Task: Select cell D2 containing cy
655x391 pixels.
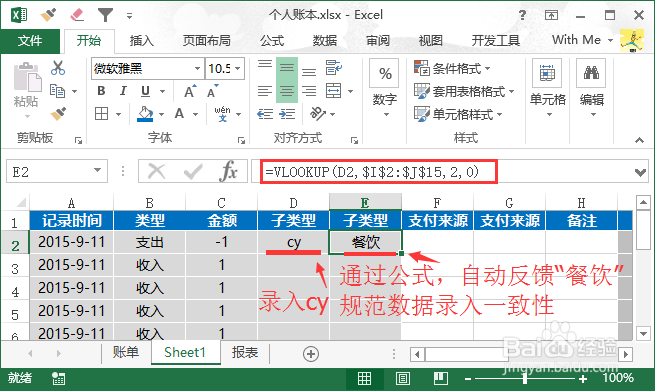Action: click(293, 242)
